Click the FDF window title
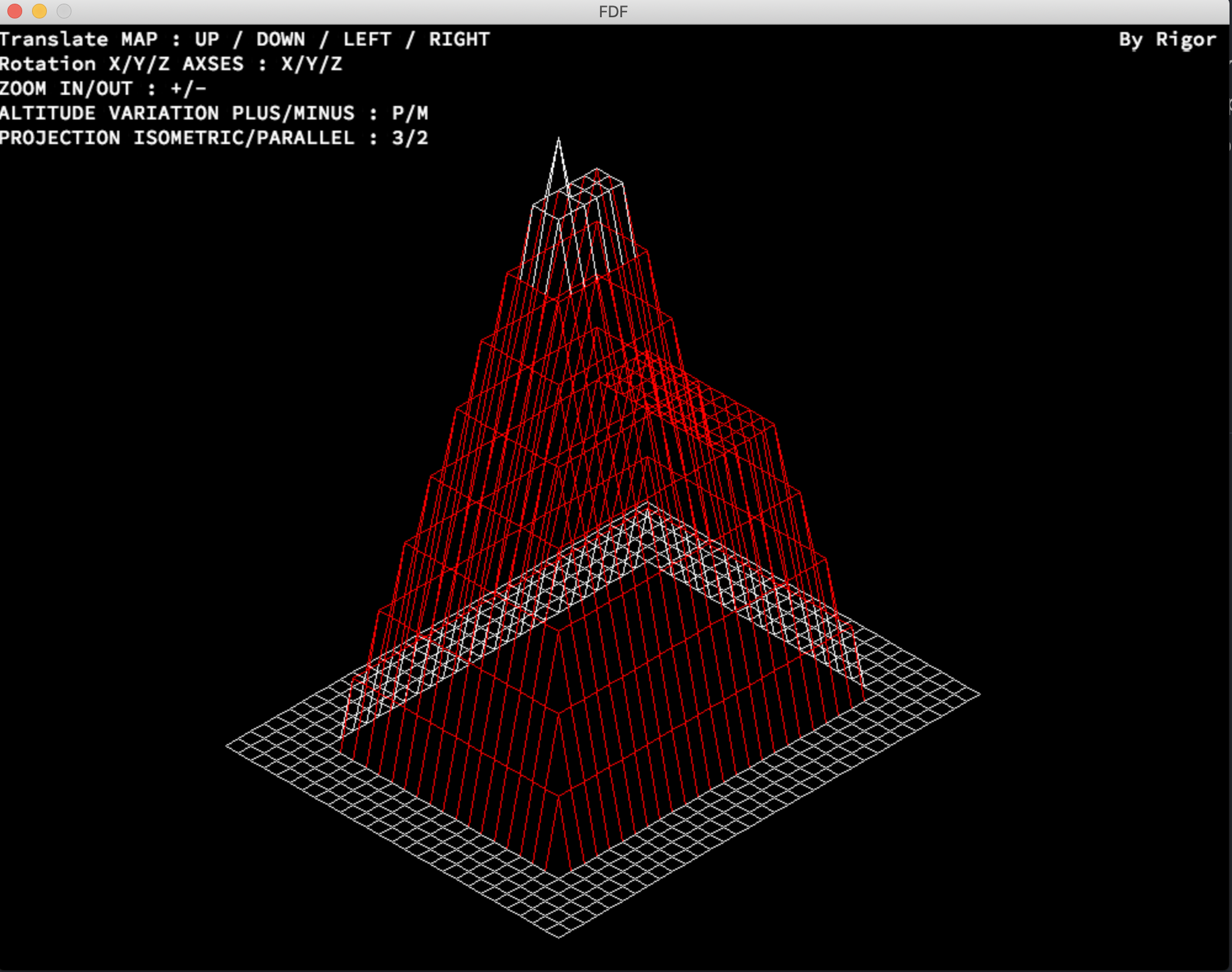The image size is (1232, 972). coord(614,11)
